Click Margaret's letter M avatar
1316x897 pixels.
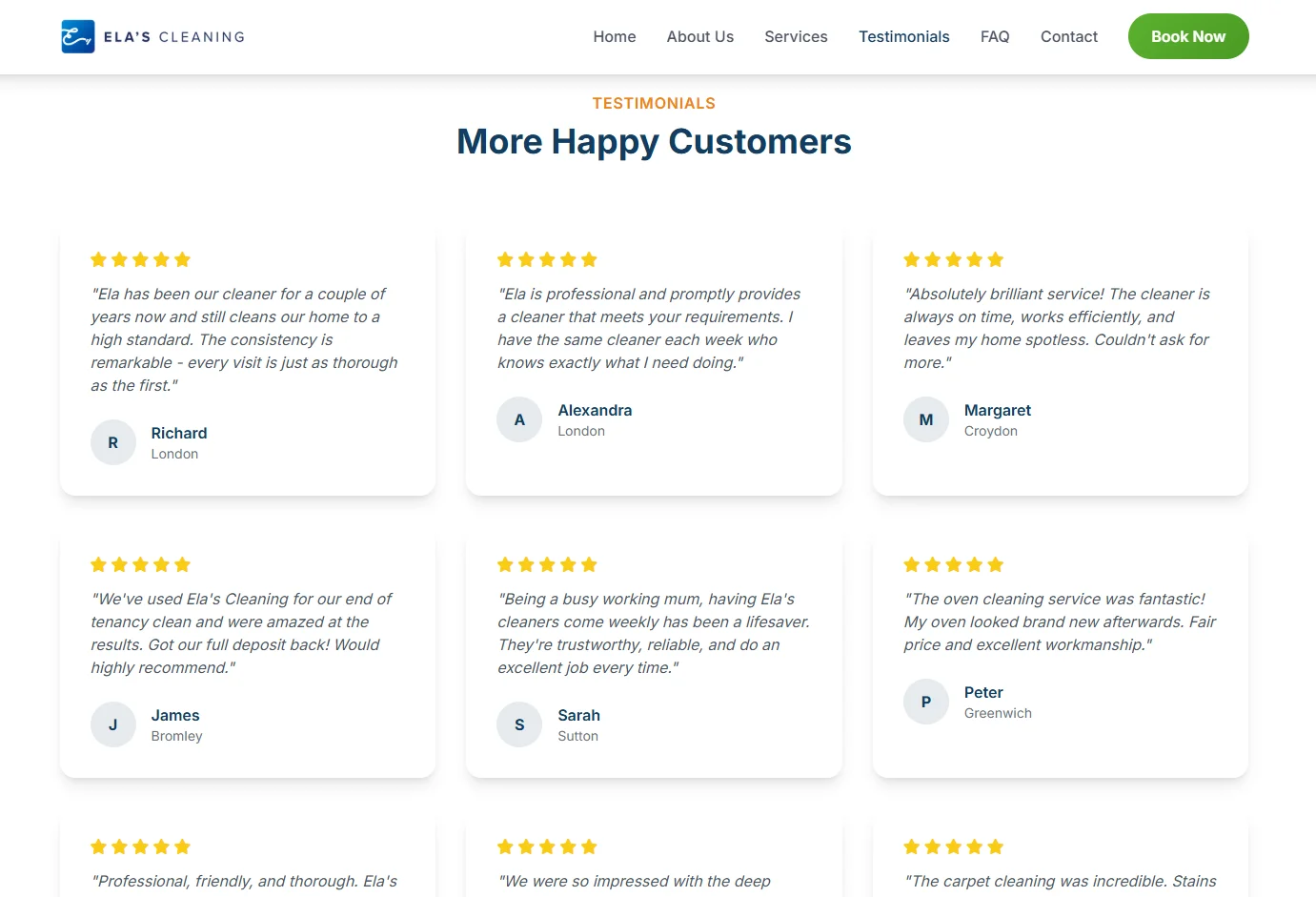point(925,419)
